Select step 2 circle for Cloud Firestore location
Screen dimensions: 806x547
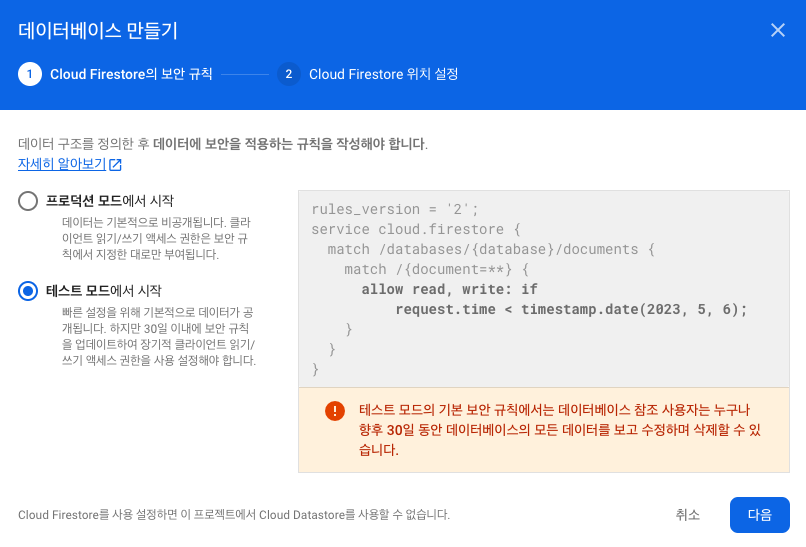tap(289, 74)
